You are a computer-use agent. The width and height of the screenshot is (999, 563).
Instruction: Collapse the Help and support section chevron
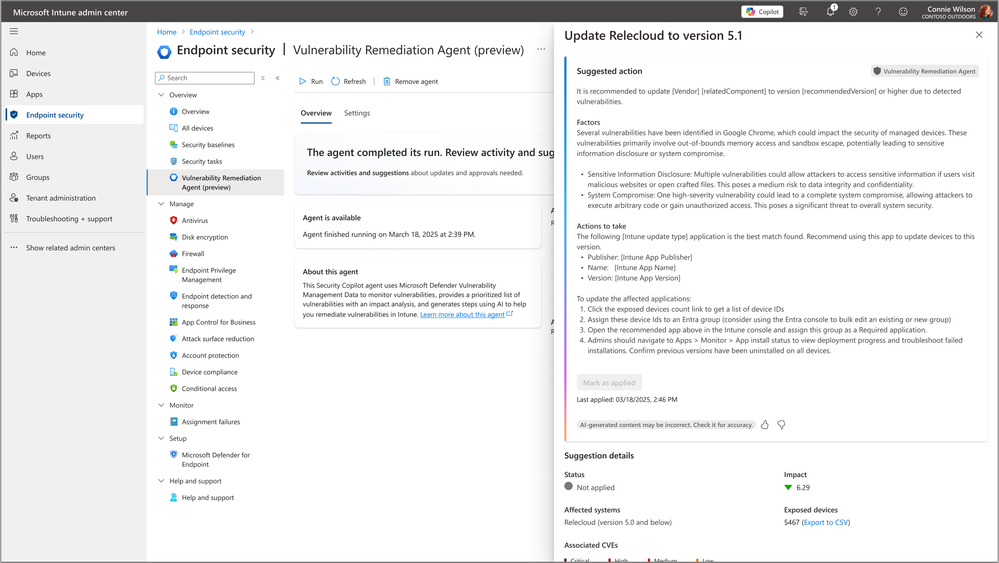pyautogui.click(x=161, y=481)
